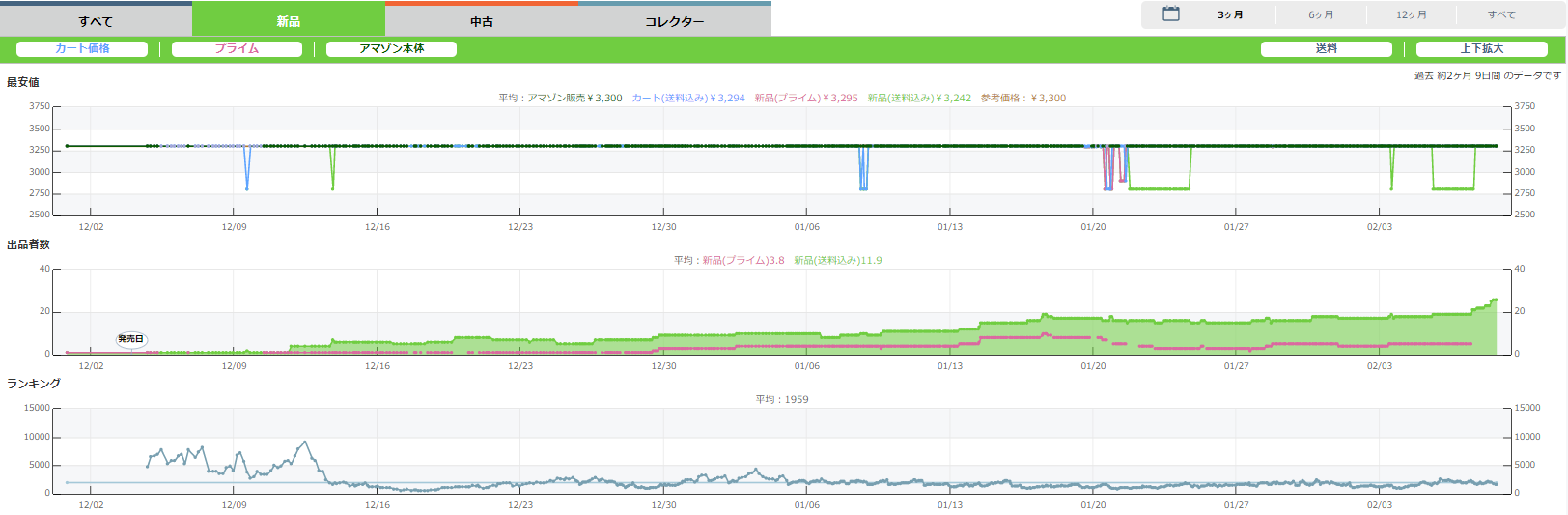Switch to the コレクター tab
Viewport: 1568px width, 515px height.
click(x=674, y=21)
